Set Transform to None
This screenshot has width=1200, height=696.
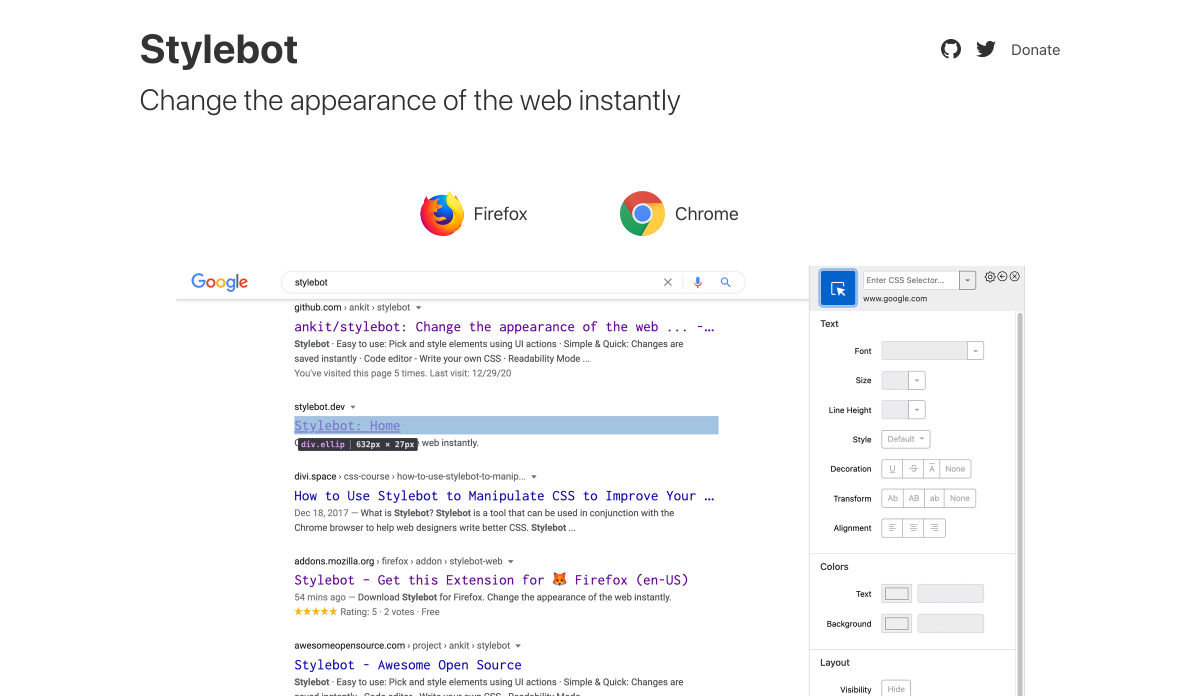[960, 498]
